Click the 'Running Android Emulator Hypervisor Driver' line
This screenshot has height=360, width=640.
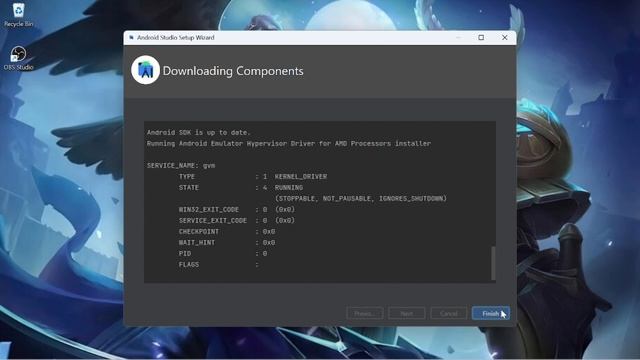[289, 144]
